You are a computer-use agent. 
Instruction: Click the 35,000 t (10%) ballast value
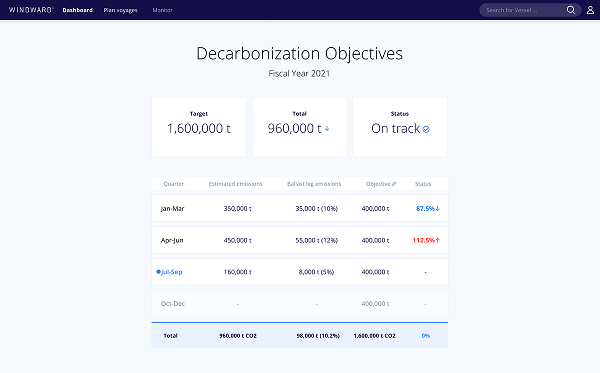click(316, 208)
